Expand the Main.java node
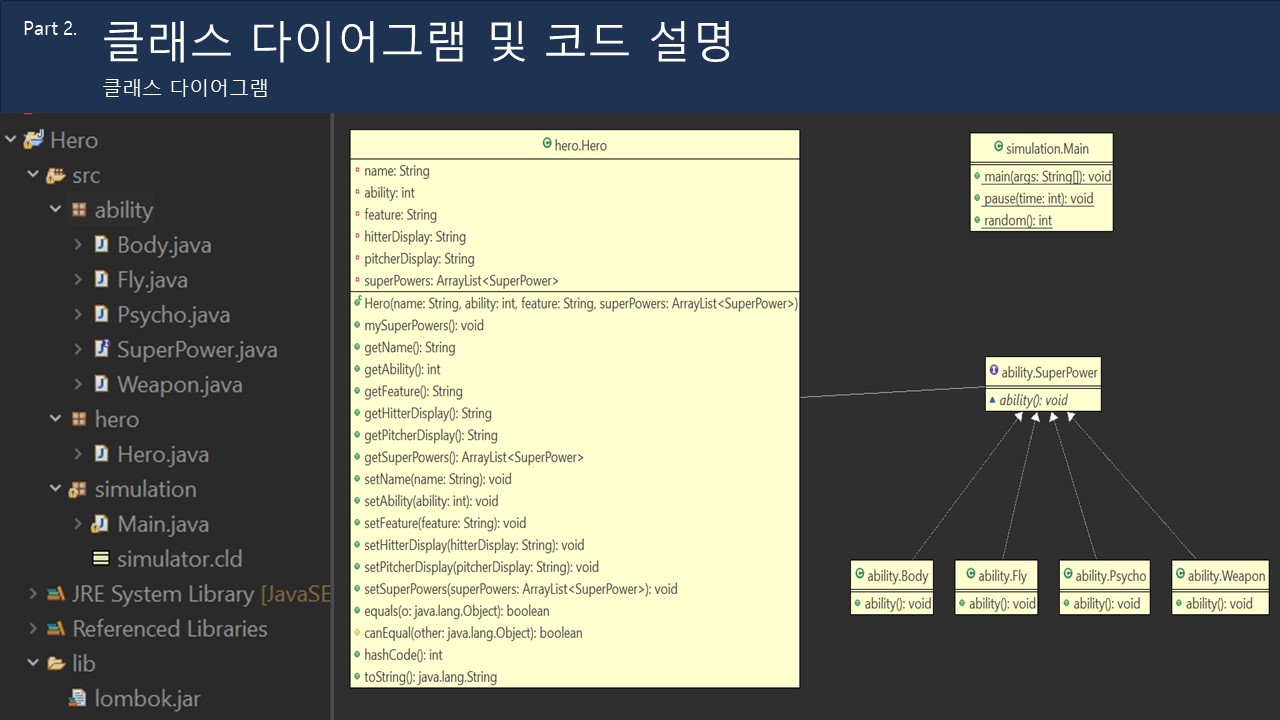This screenshot has height=720, width=1280. point(78,524)
